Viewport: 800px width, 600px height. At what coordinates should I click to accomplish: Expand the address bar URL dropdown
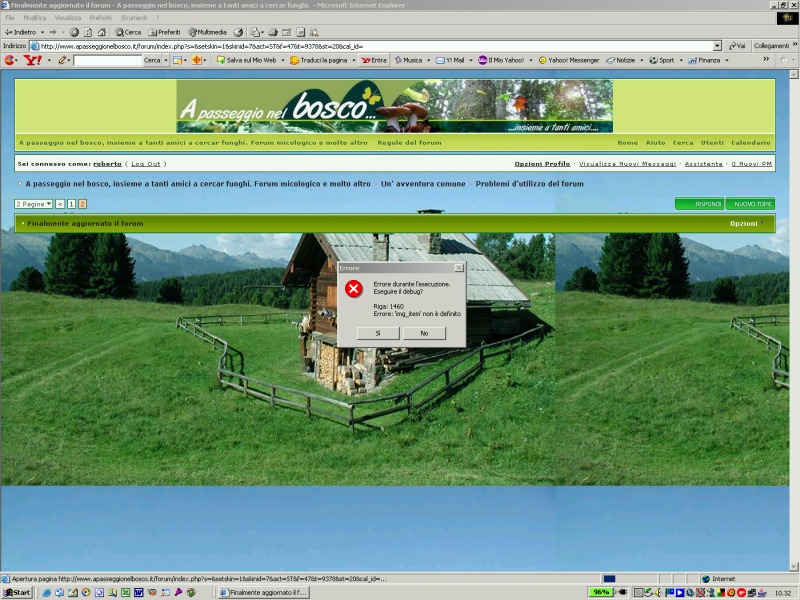click(717, 46)
